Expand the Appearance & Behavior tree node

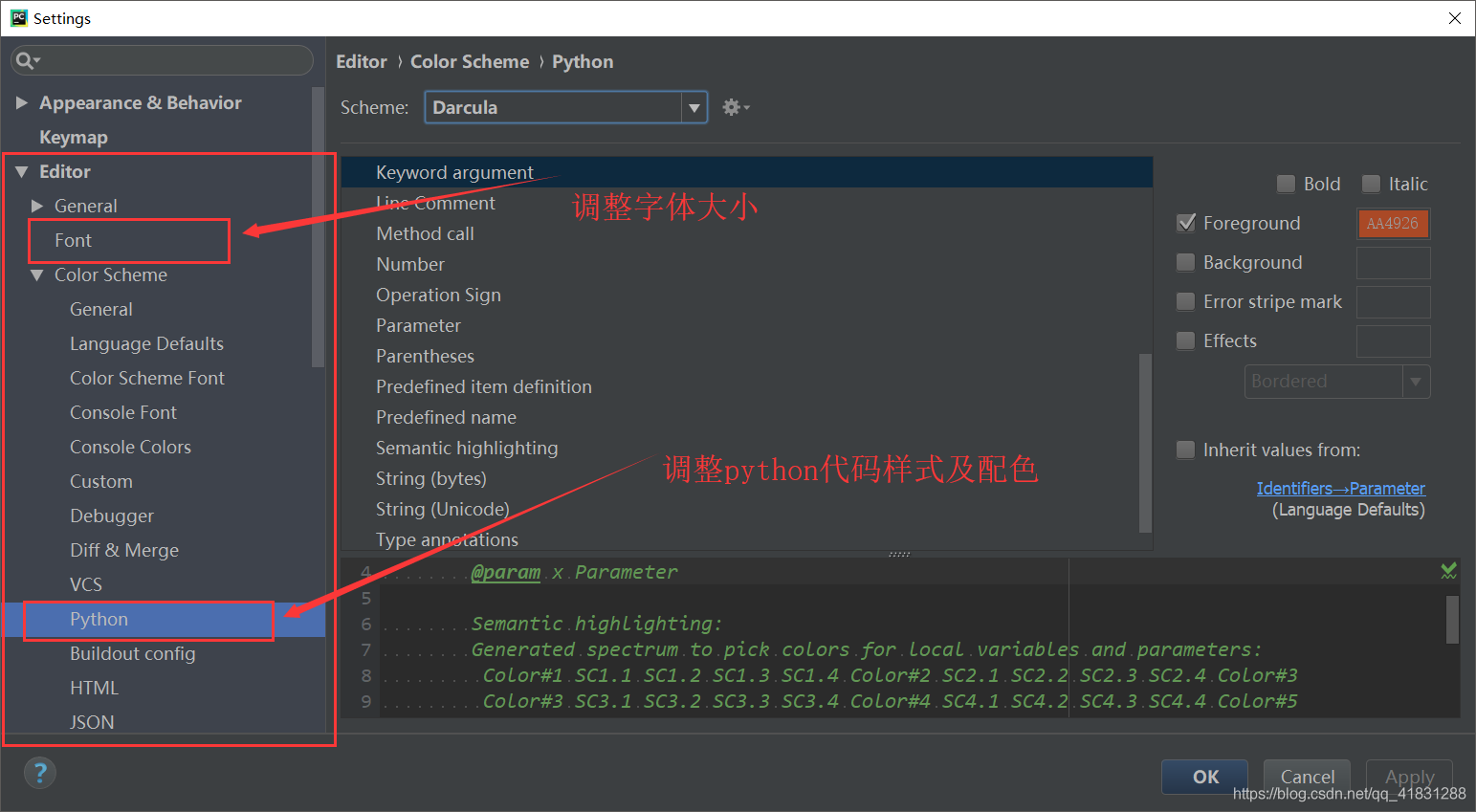pyautogui.click(x=22, y=102)
